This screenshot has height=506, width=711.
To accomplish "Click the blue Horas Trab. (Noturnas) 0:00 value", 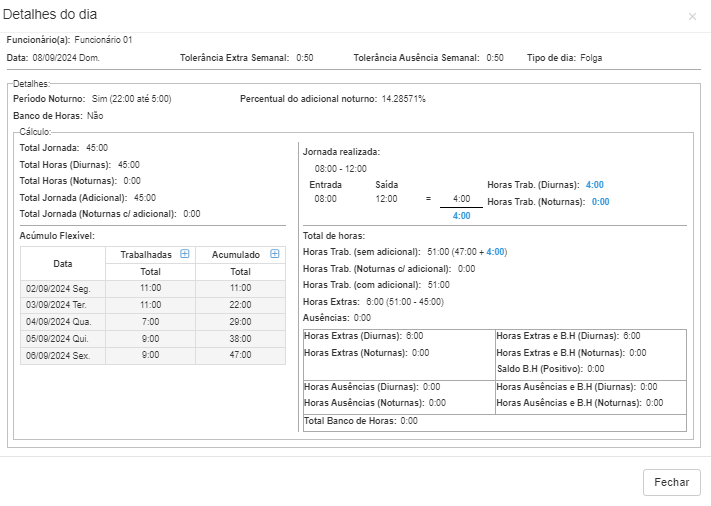I will coord(600,202).
